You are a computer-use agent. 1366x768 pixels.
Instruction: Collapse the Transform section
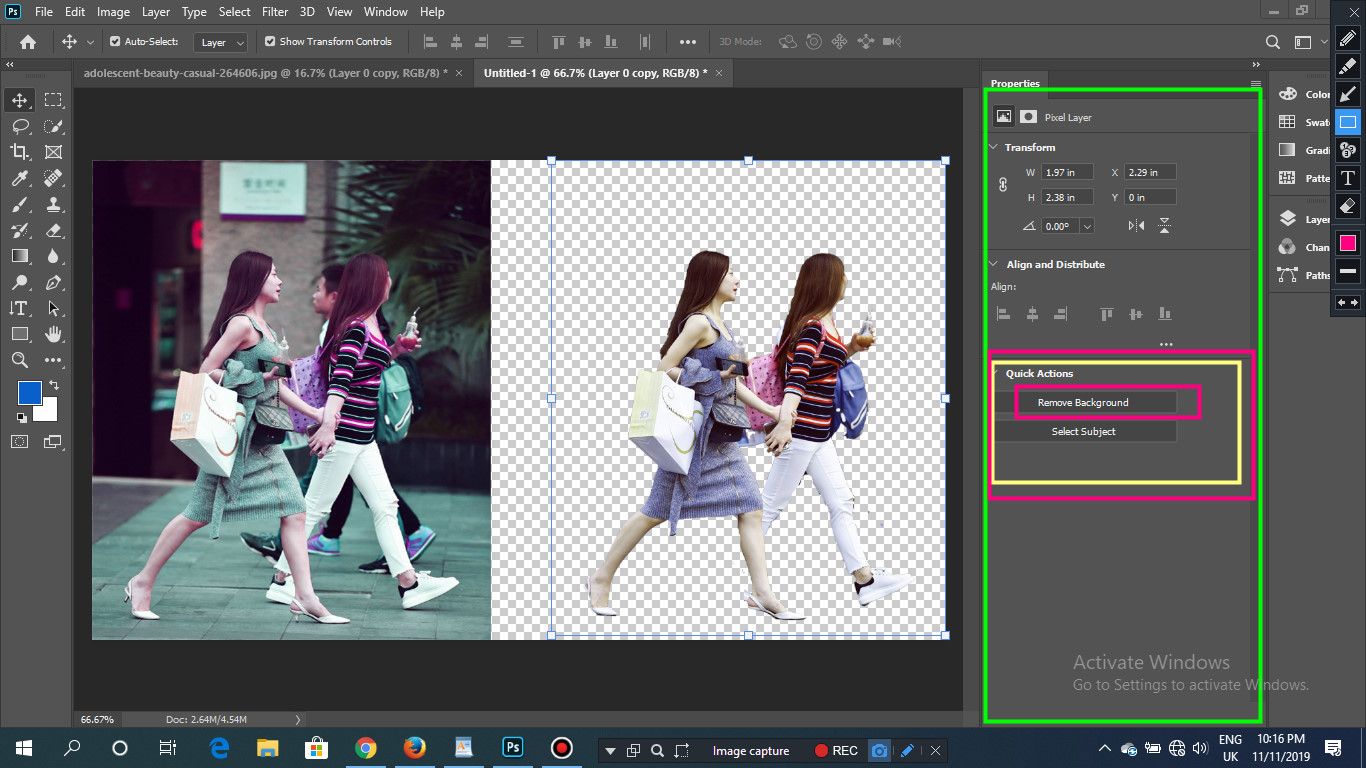(994, 147)
